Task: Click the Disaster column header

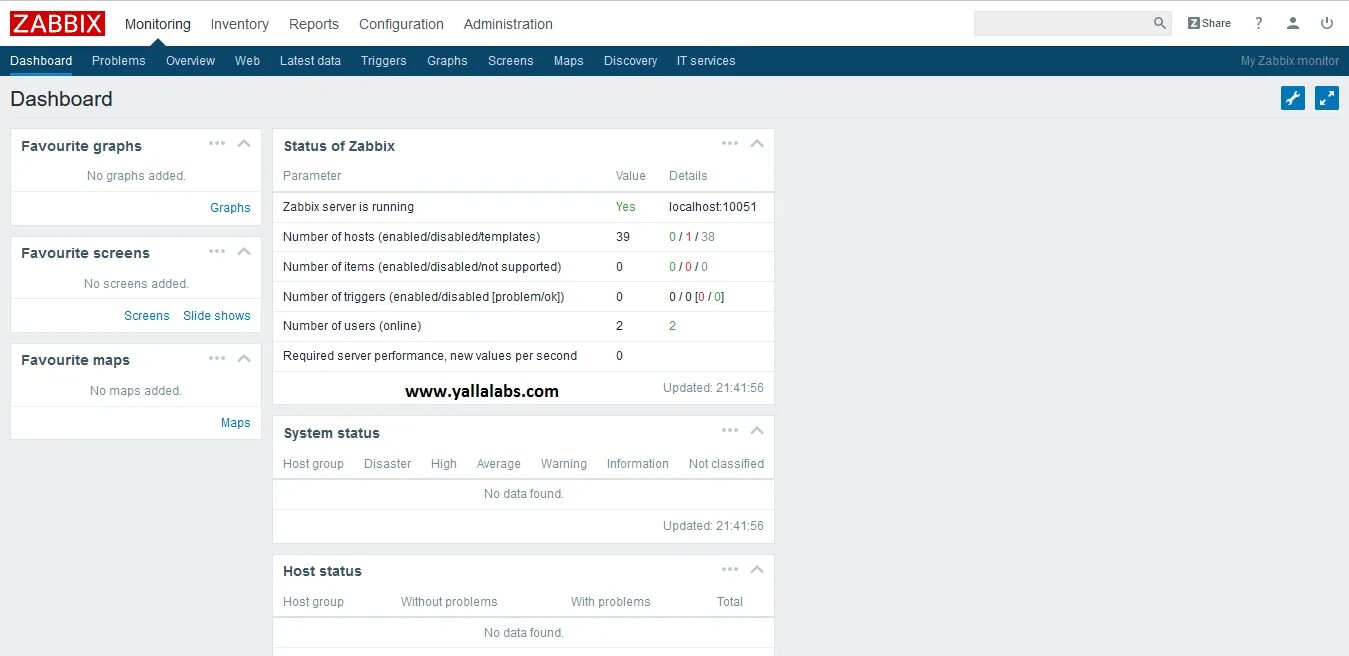Action: click(388, 464)
